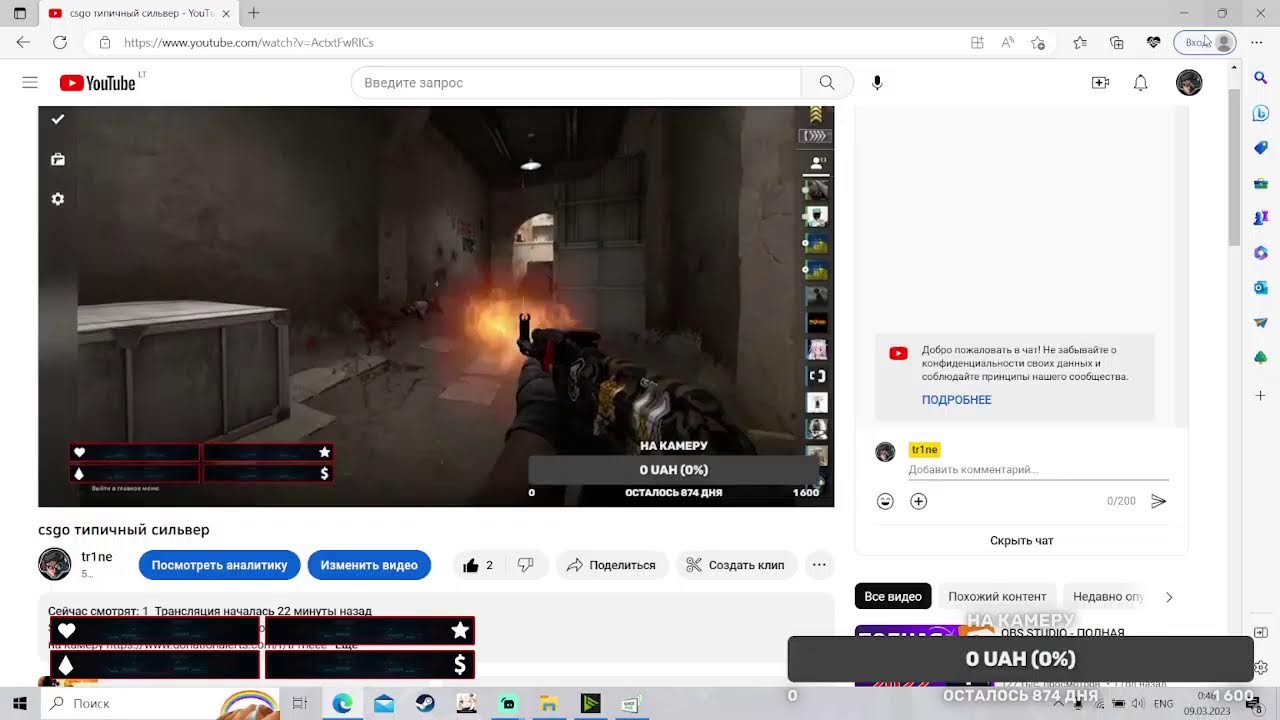Open Edge sidebar settings gear
Image resolution: width=1280 pixels, height=720 pixels.
click(x=1260, y=667)
